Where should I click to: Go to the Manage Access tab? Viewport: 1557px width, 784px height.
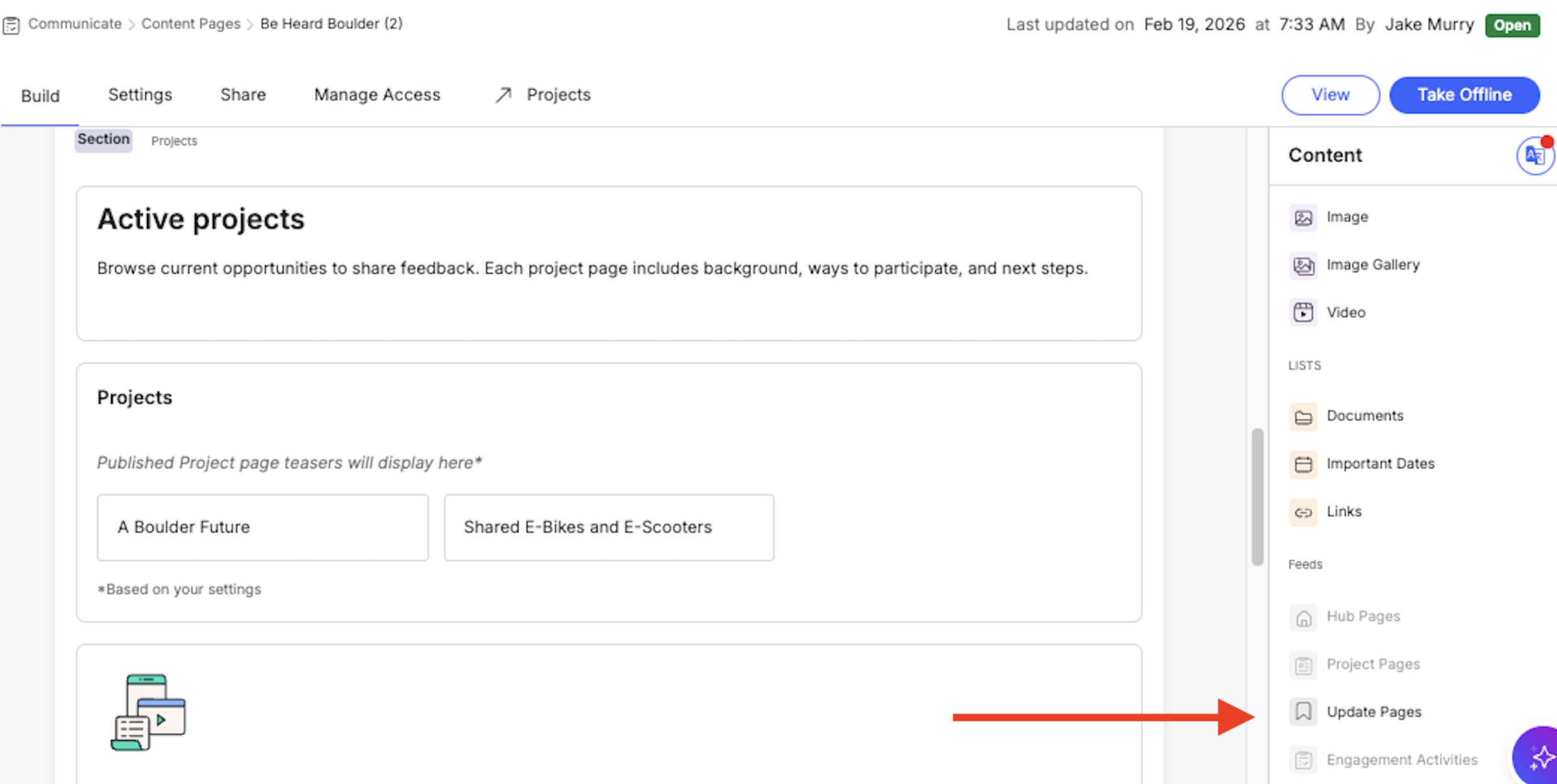click(377, 95)
